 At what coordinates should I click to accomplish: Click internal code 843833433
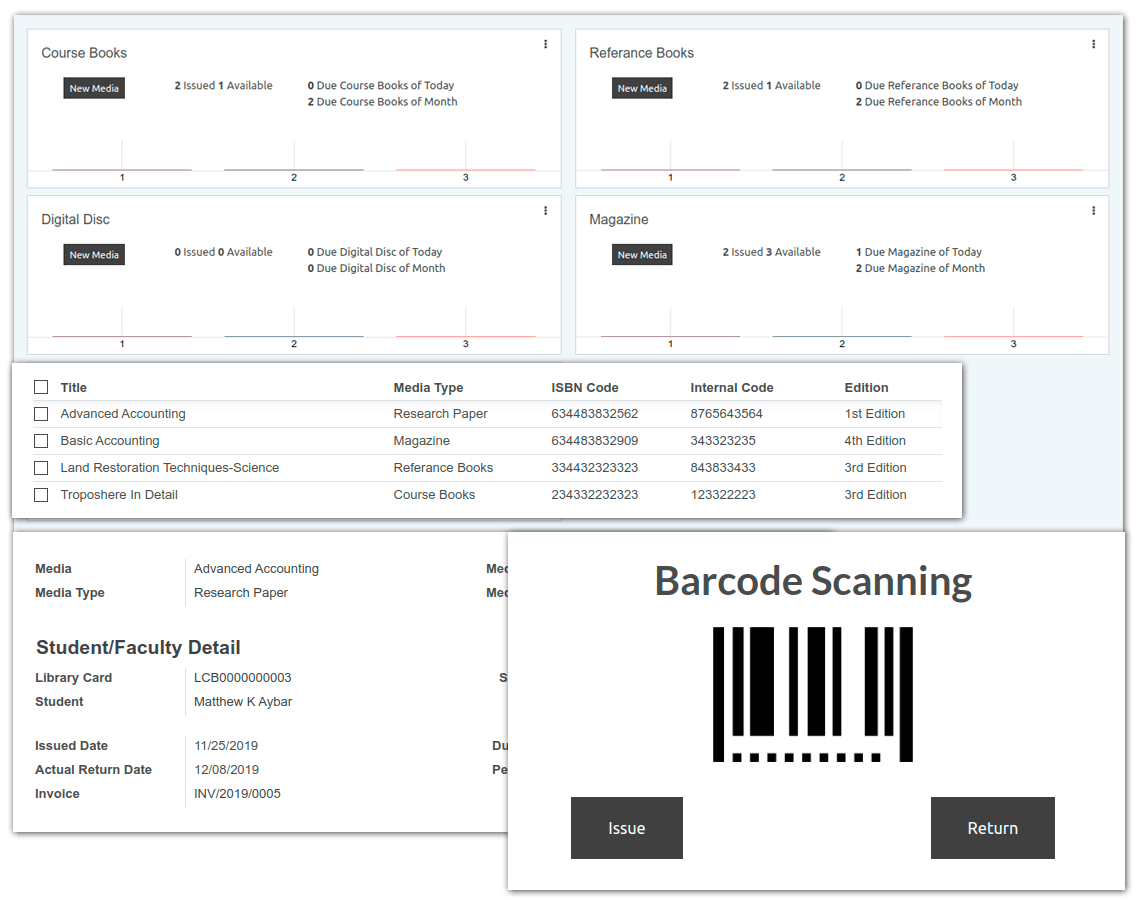pyautogui.click(x=723, y=467)
